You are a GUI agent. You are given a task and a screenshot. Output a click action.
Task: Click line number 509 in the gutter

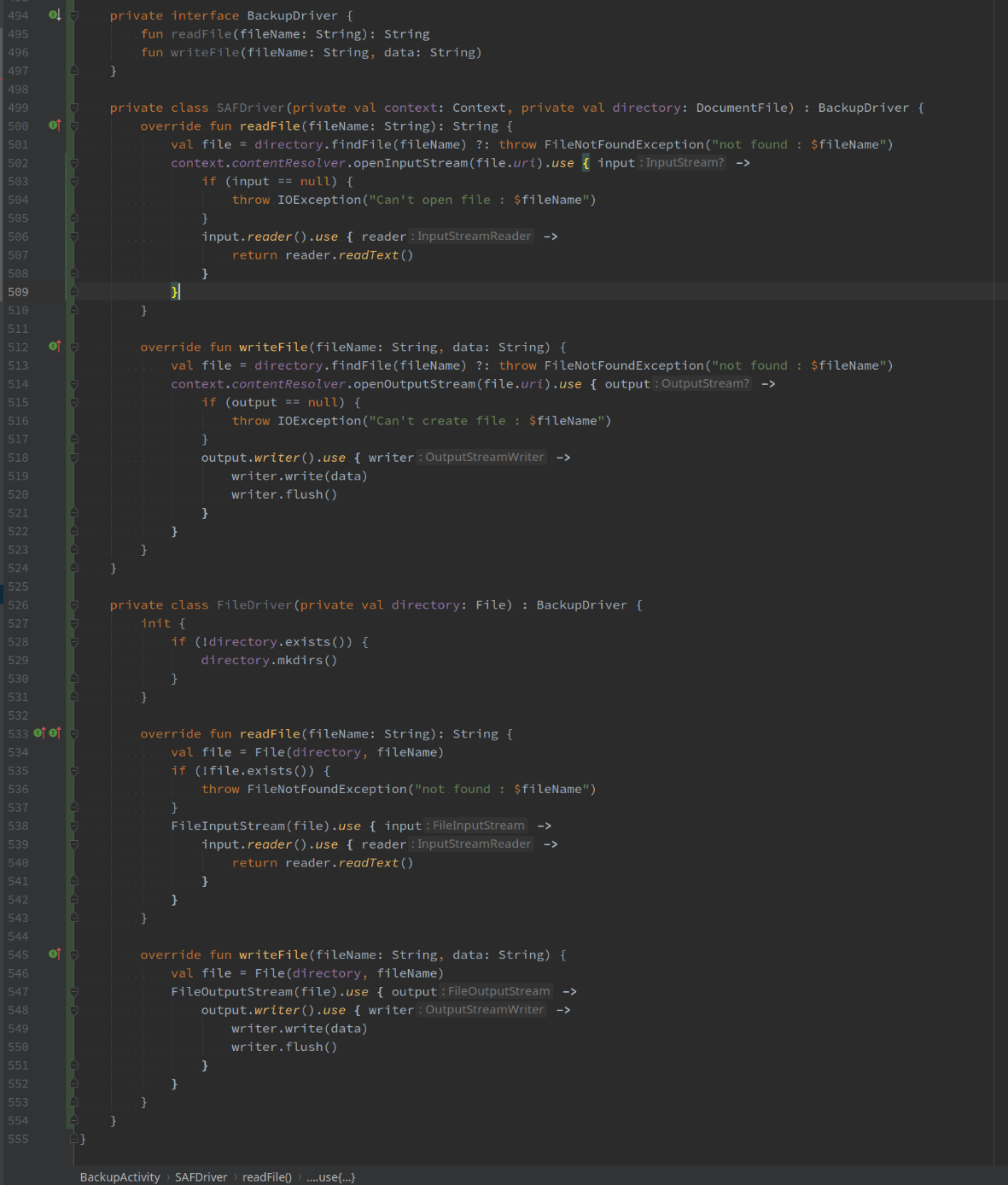18,292
